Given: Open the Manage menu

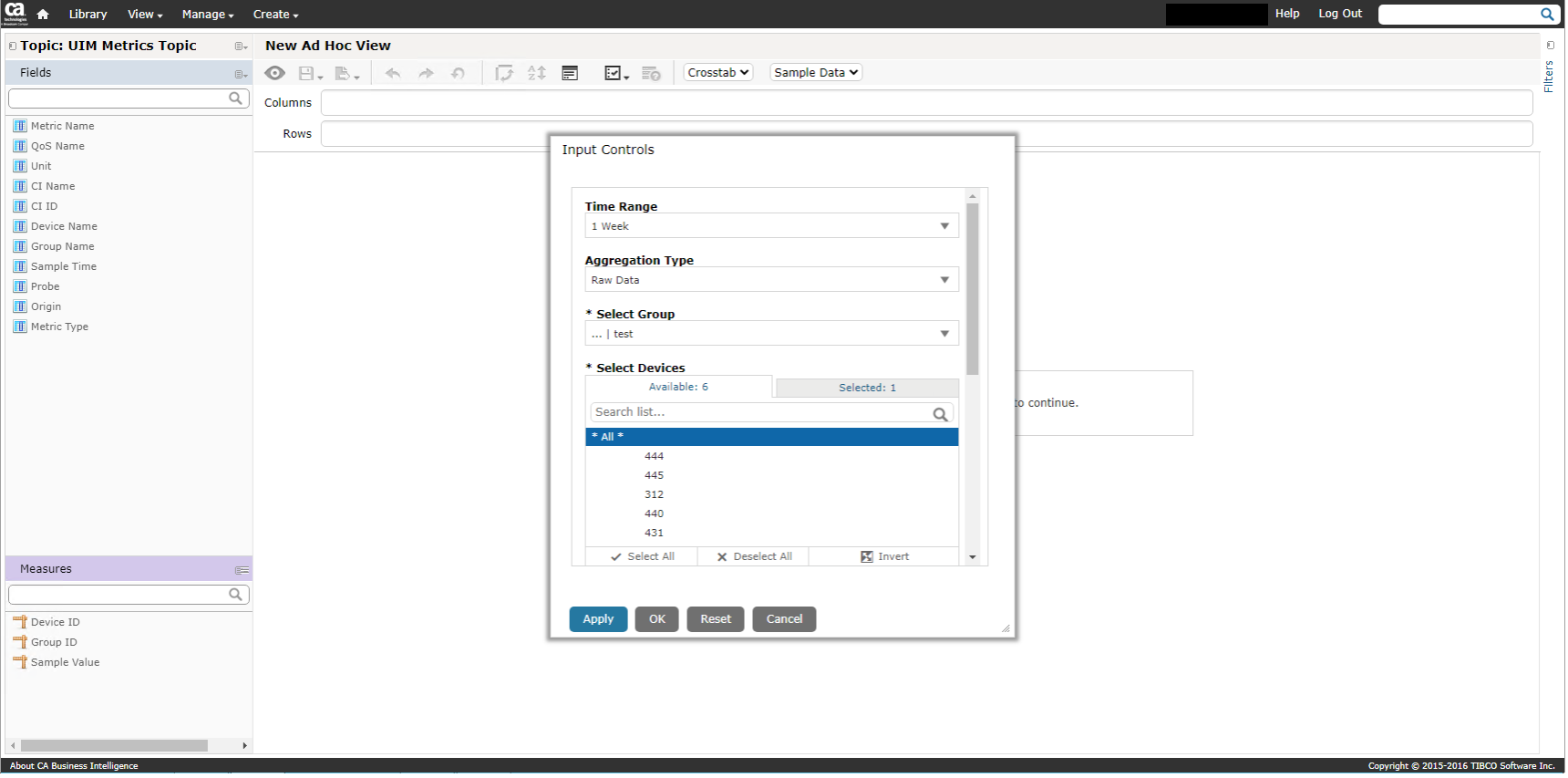Looking at the screenshot, I should point(207,15).
